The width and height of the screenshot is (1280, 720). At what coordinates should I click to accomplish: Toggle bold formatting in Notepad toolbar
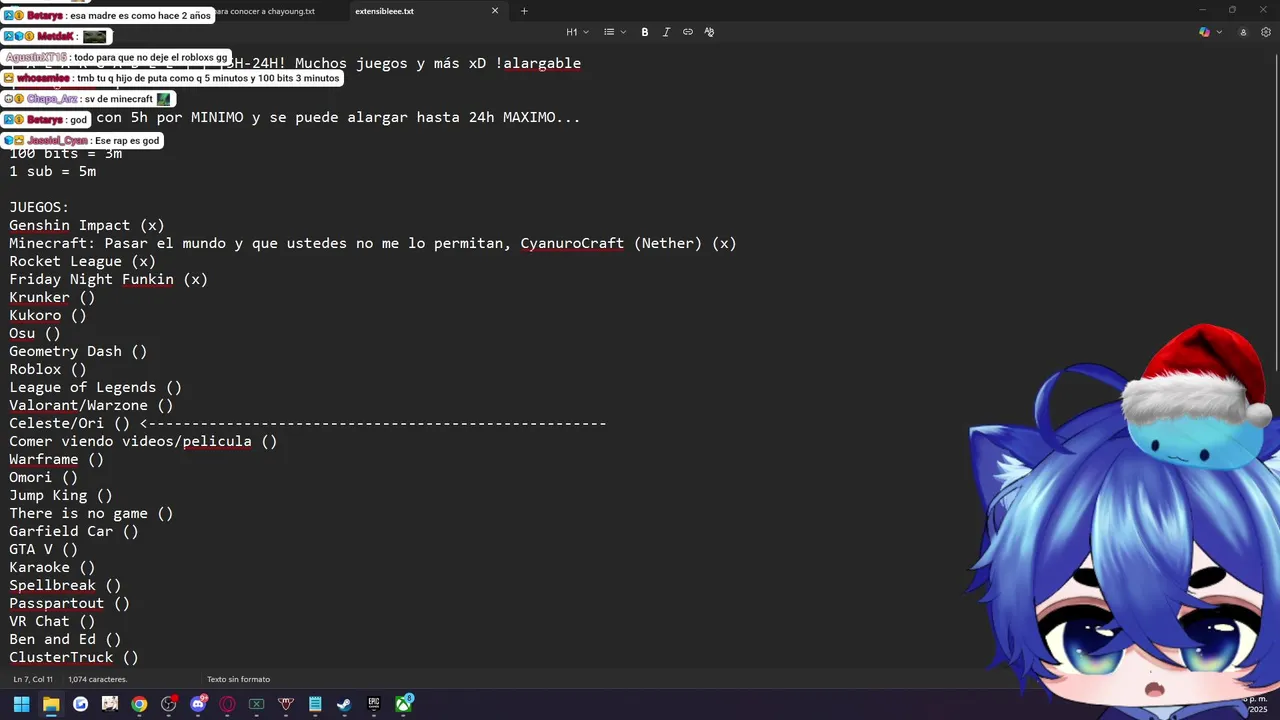645,32
